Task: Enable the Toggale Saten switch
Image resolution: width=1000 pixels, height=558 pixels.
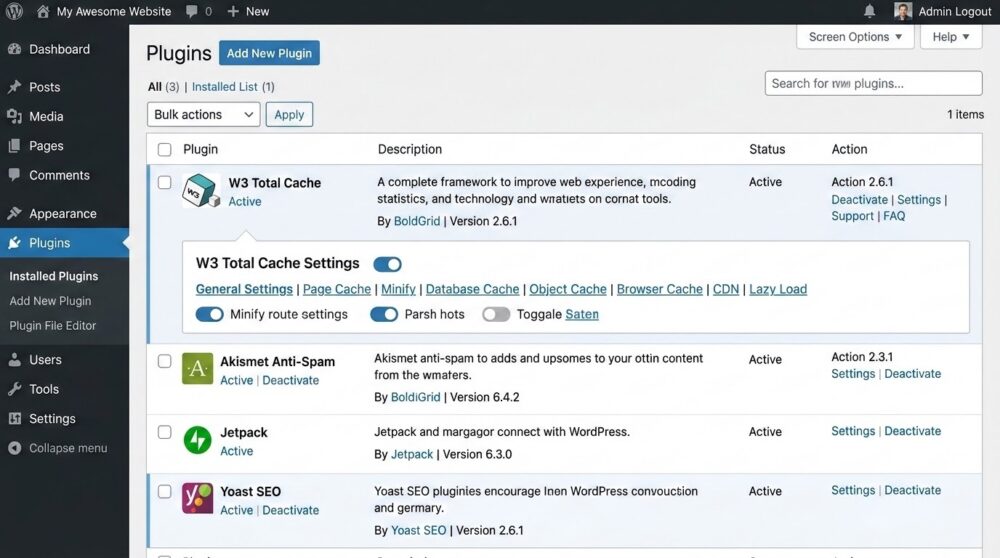Action: [496, 314]
